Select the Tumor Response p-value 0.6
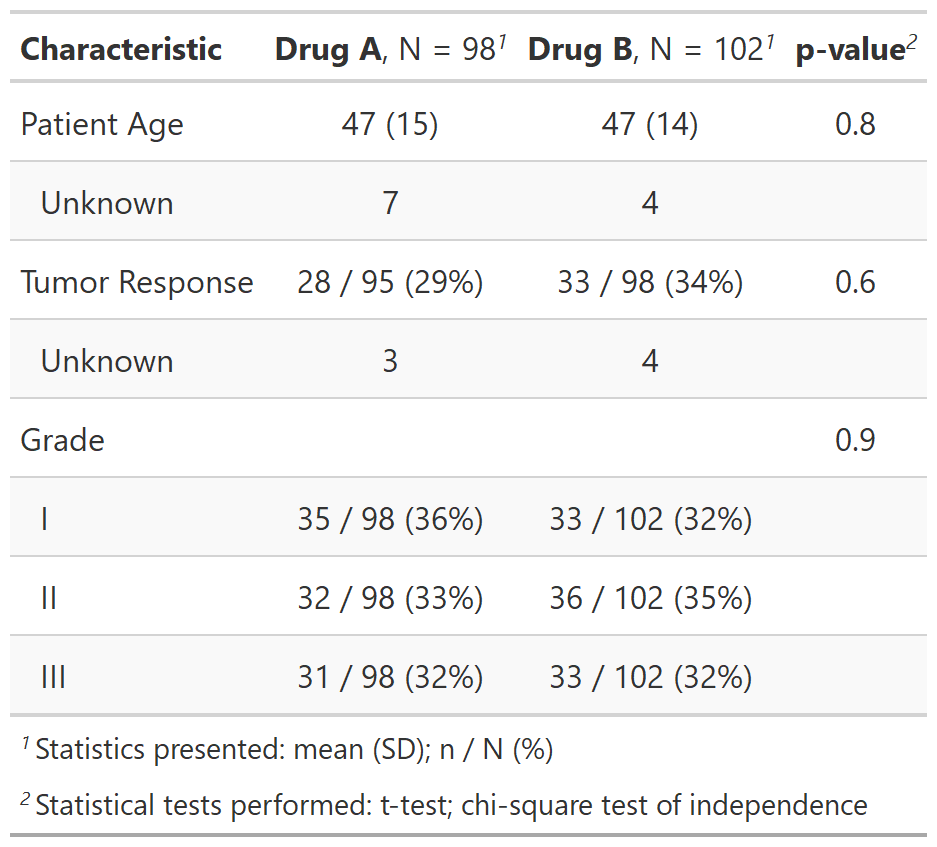Image resolution: width=937 pixels, height=847 pixels. coord(855,282)
